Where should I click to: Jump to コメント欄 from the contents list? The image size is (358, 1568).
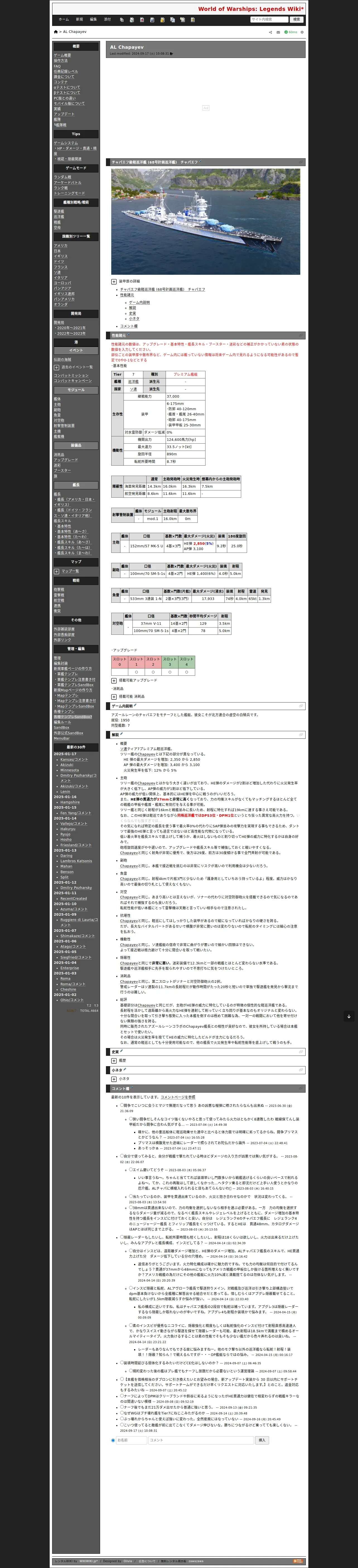(129, 326)
